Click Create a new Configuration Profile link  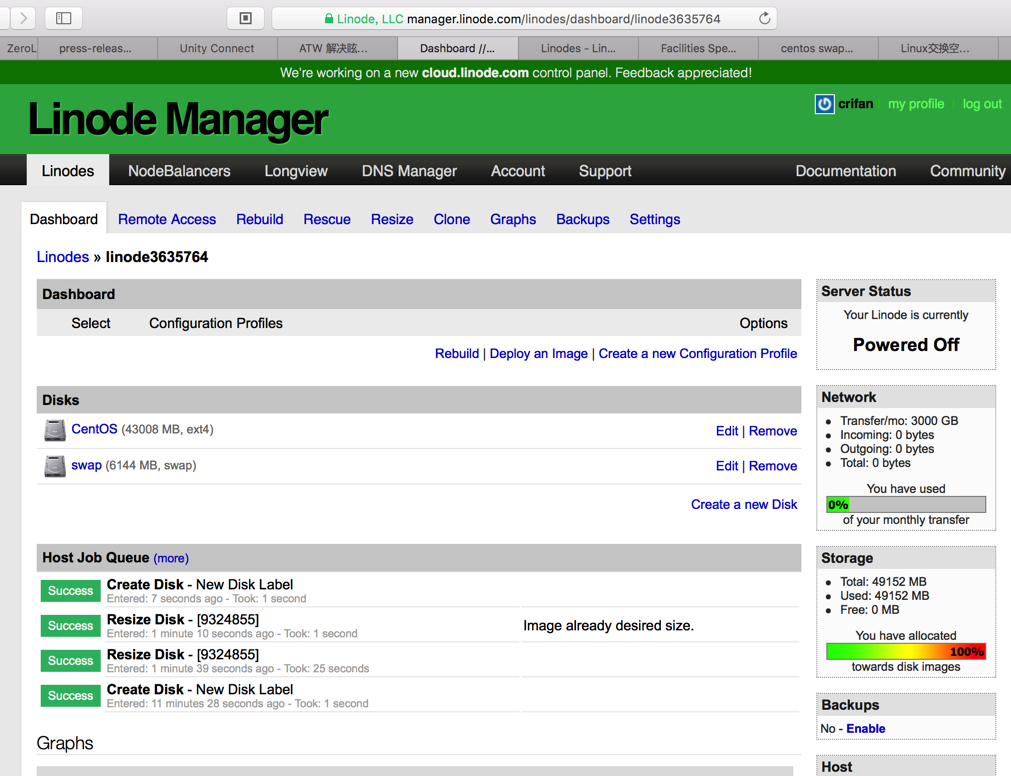(x=698, y=353)
